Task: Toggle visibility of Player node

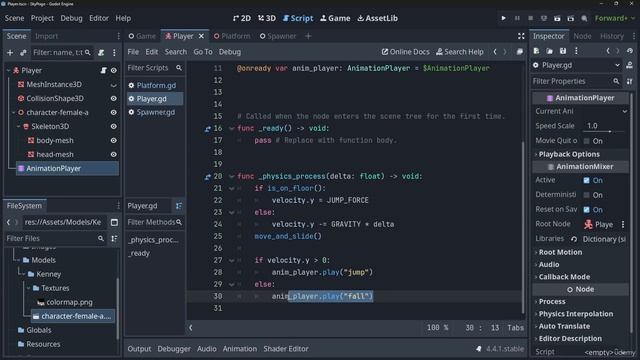Action: coord(114,71)
